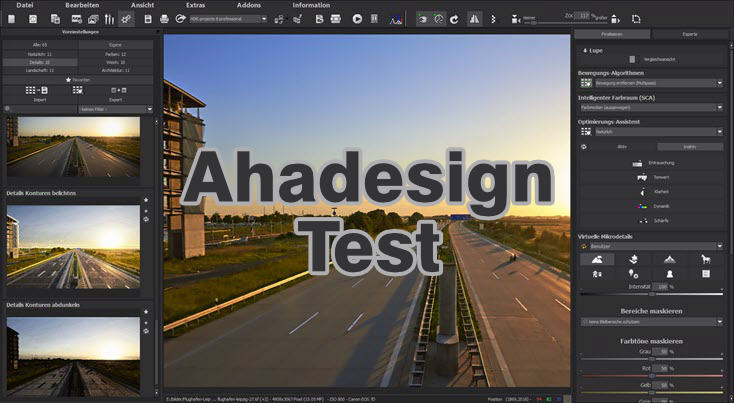Mark Details Konturen abdunkeln preset as favorite star
The image size is (734, 403).
(146, 312)
